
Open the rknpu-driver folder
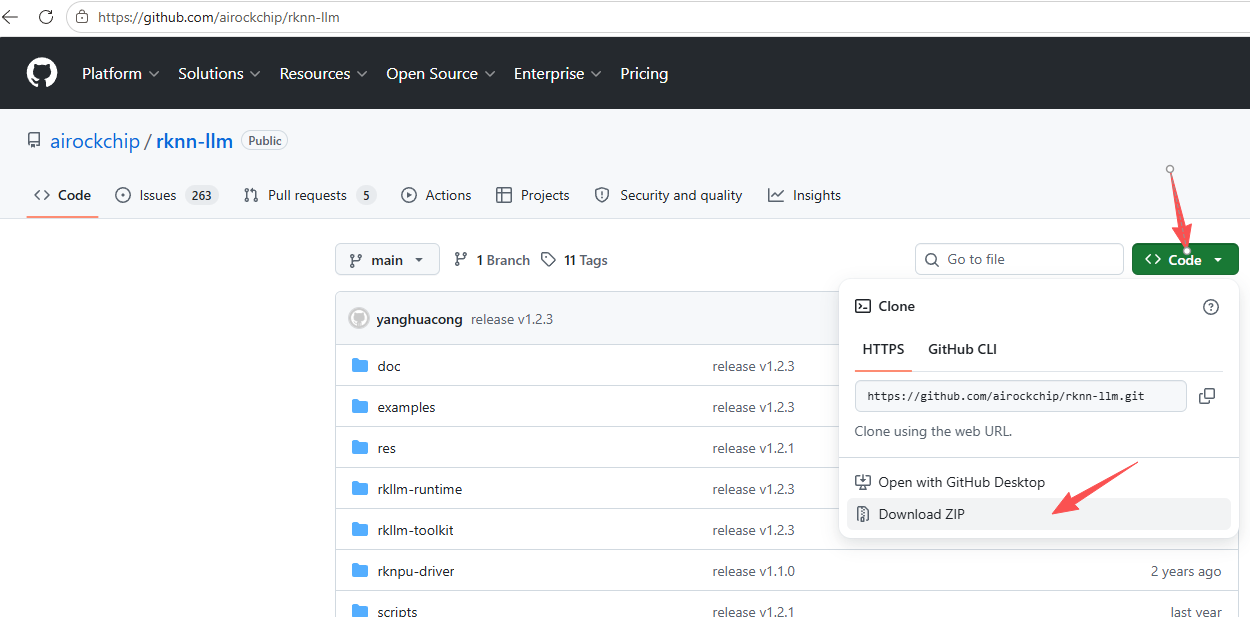coord(416,571)
